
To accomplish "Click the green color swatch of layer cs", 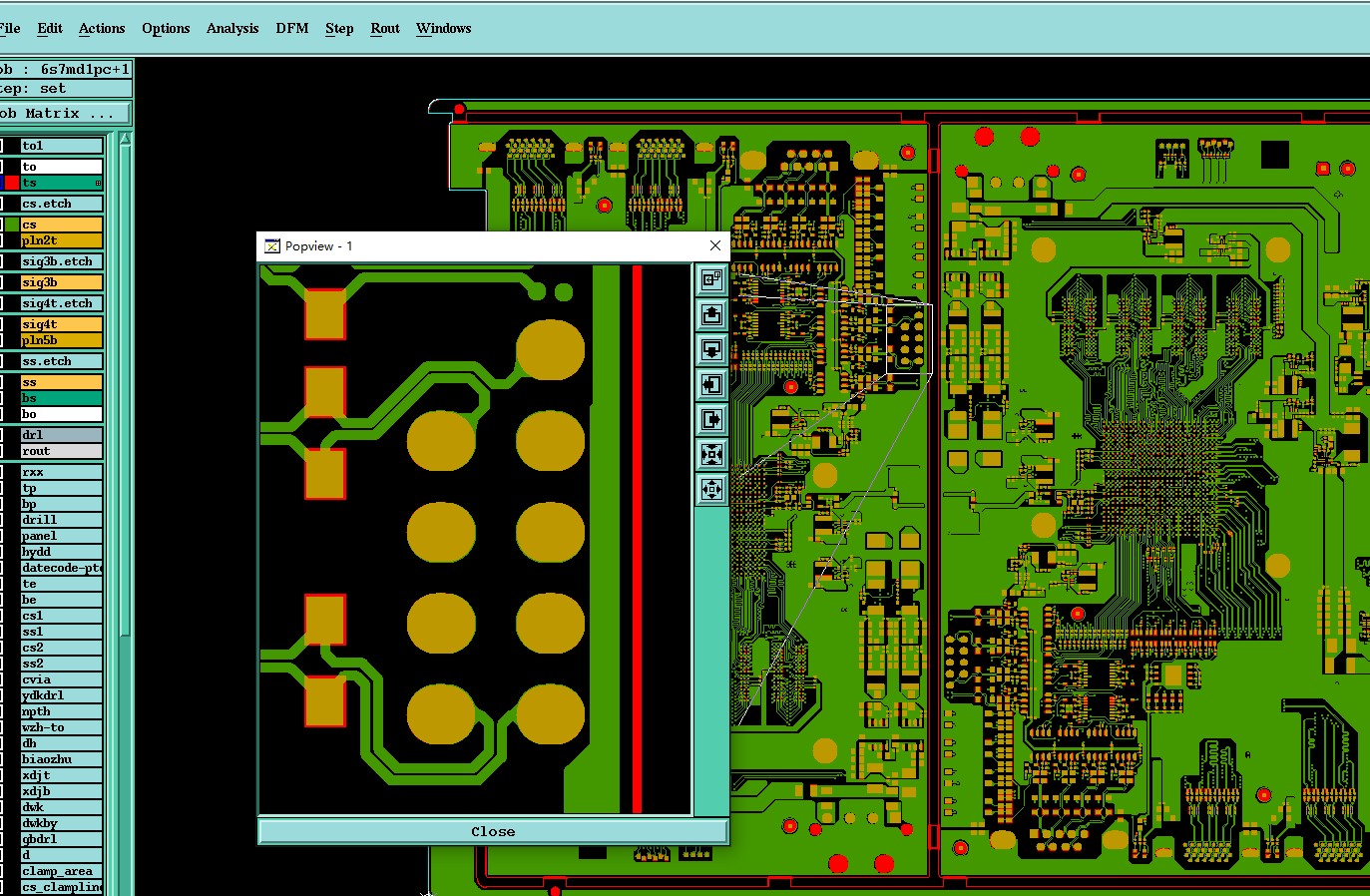I will point(12,224).
